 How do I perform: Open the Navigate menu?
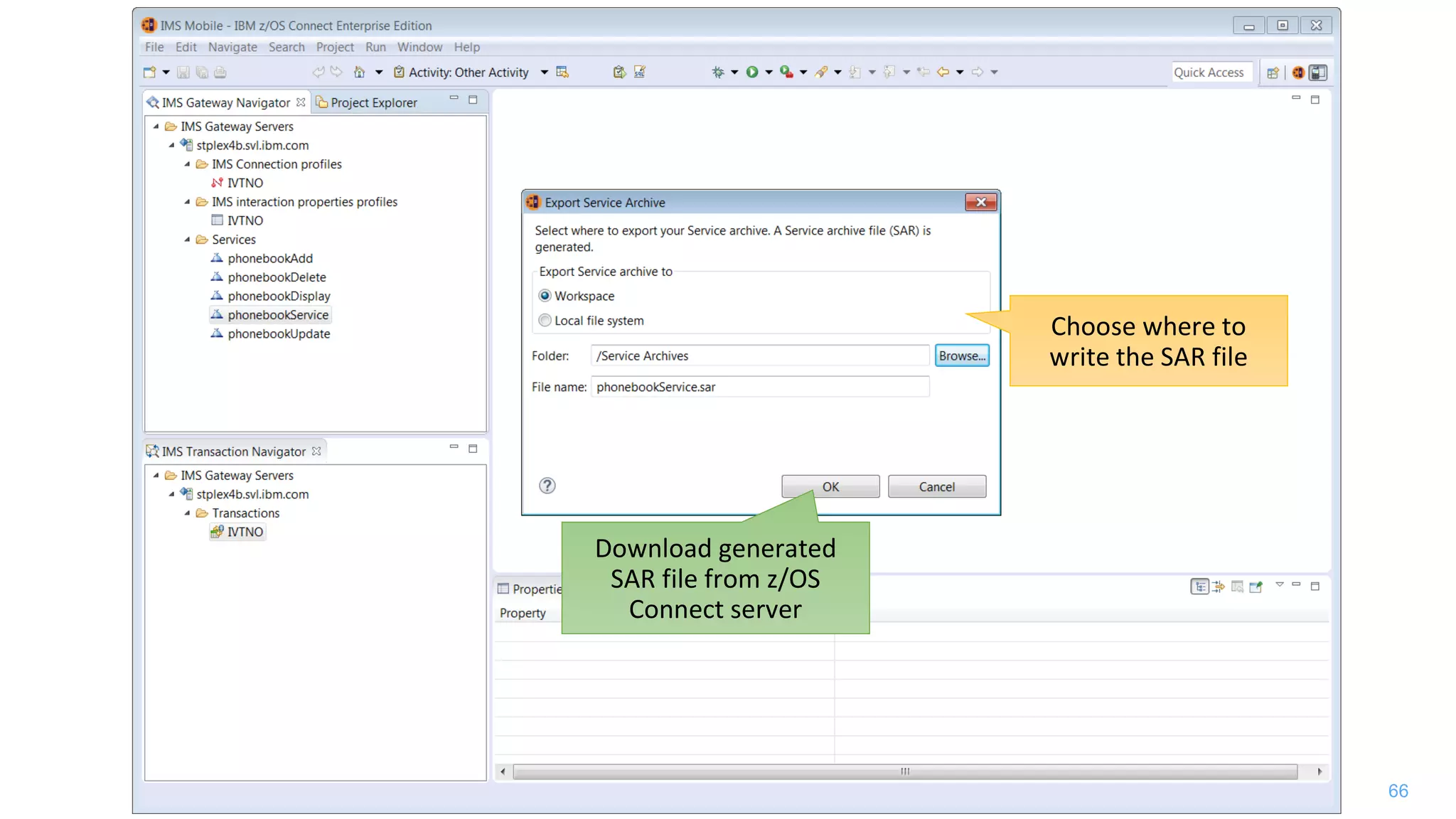pyautogui.click(x=232, y=47)
